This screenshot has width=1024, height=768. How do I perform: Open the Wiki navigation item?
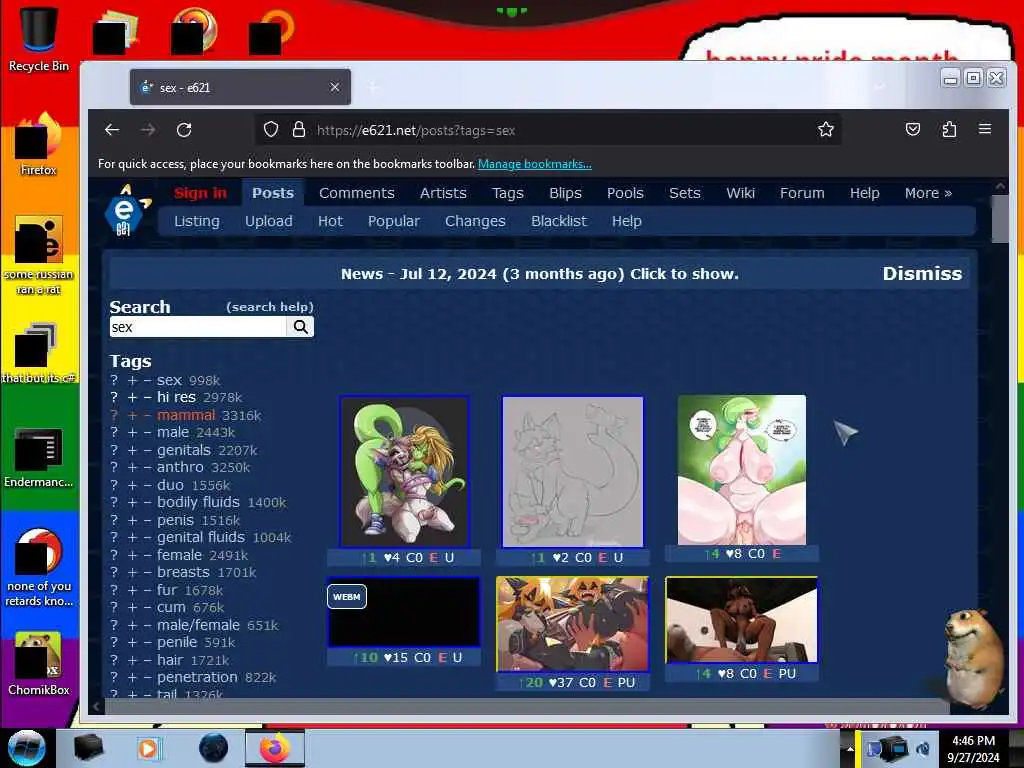(740, 193)
